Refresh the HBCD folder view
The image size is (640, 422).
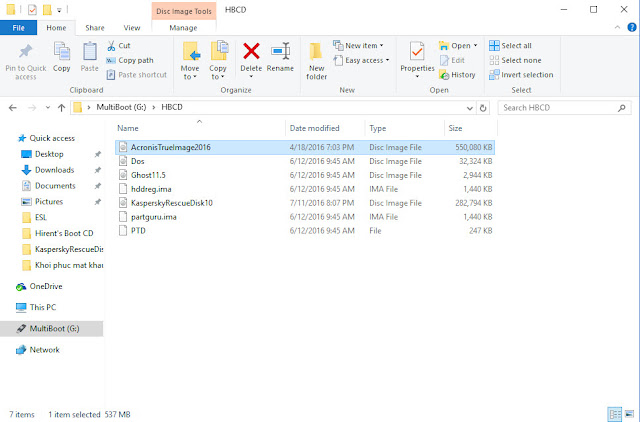click(483, 108)
